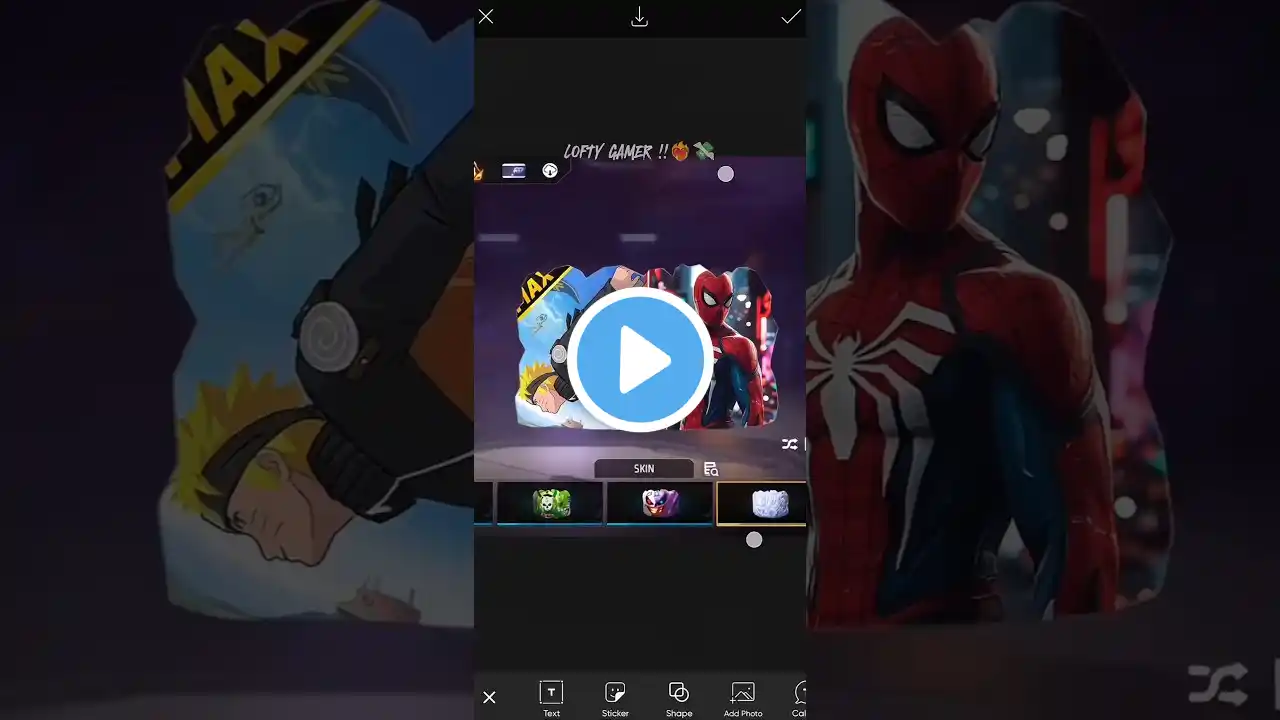
Task: Open the SKIN tab
Action: click(x=644, y=469)
